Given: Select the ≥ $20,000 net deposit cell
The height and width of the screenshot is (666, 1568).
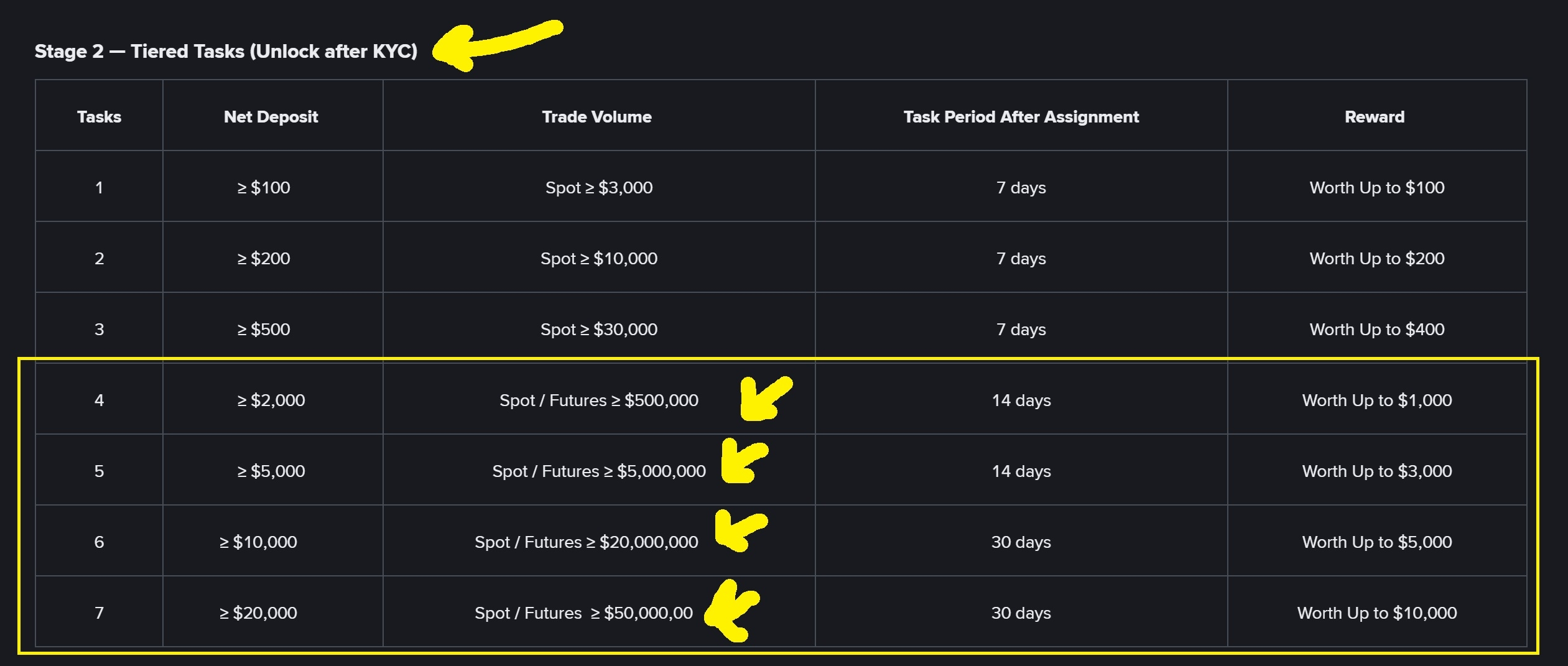Looking at the screenshot, I should [258, 613].
